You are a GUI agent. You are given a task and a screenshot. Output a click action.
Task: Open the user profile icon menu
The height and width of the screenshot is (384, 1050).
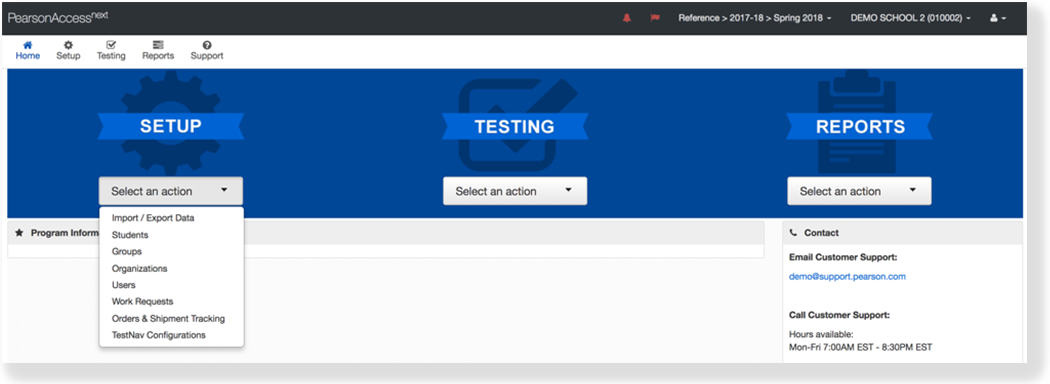point(998,18)
